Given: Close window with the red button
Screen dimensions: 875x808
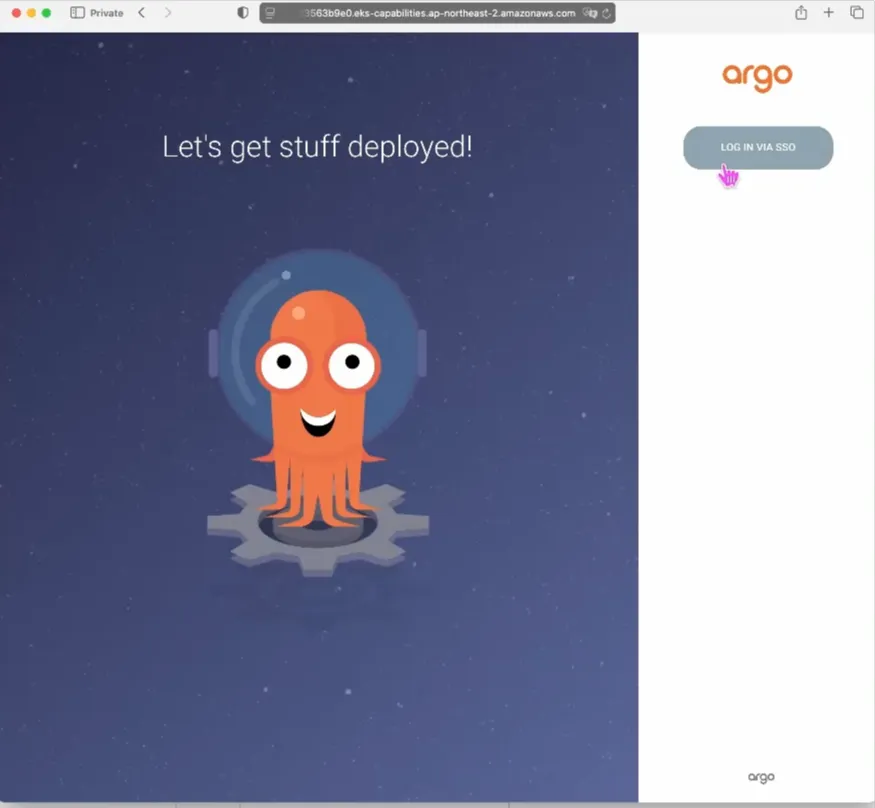Looking at the screenshot, I should click(16, 13).
